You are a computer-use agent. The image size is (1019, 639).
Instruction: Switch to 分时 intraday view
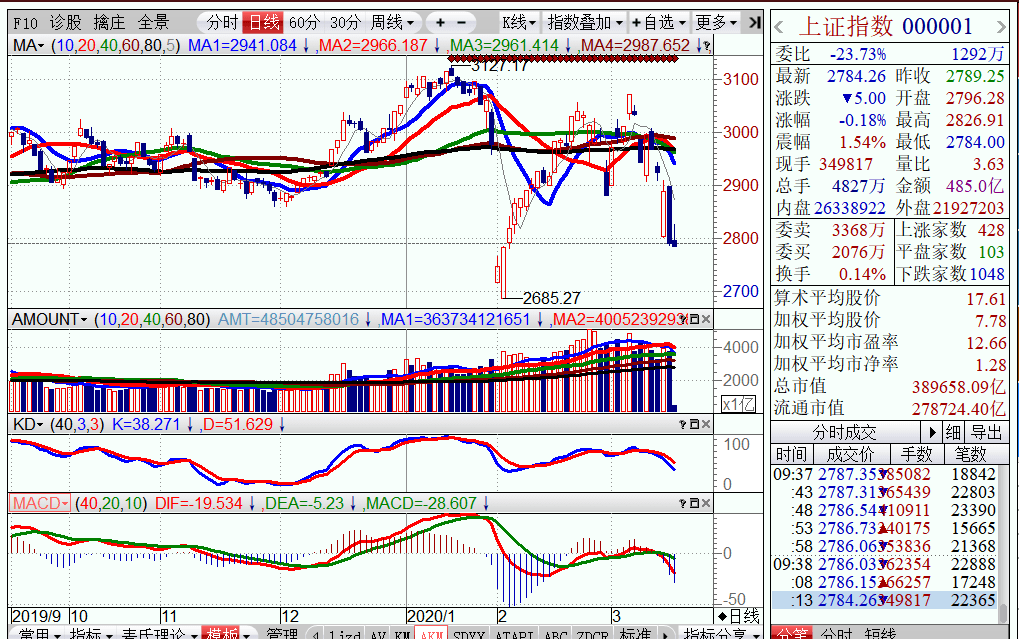pos(222,23)
